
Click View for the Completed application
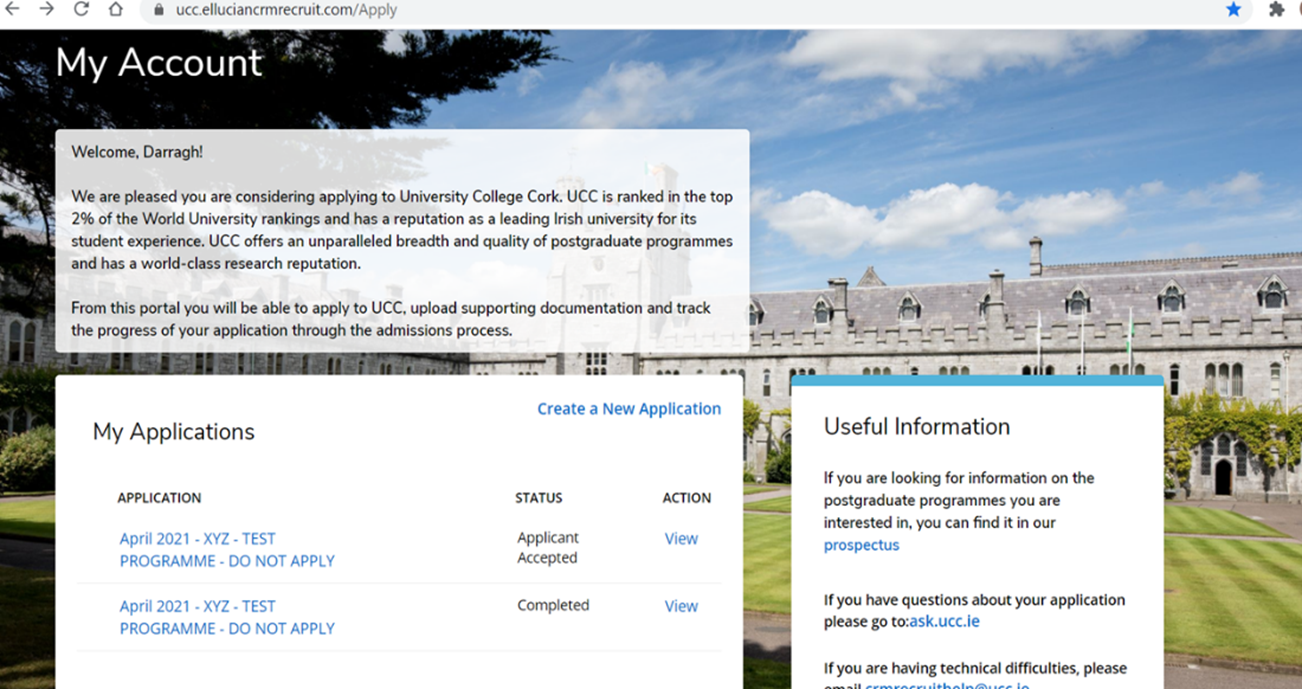tap(681, 606)
